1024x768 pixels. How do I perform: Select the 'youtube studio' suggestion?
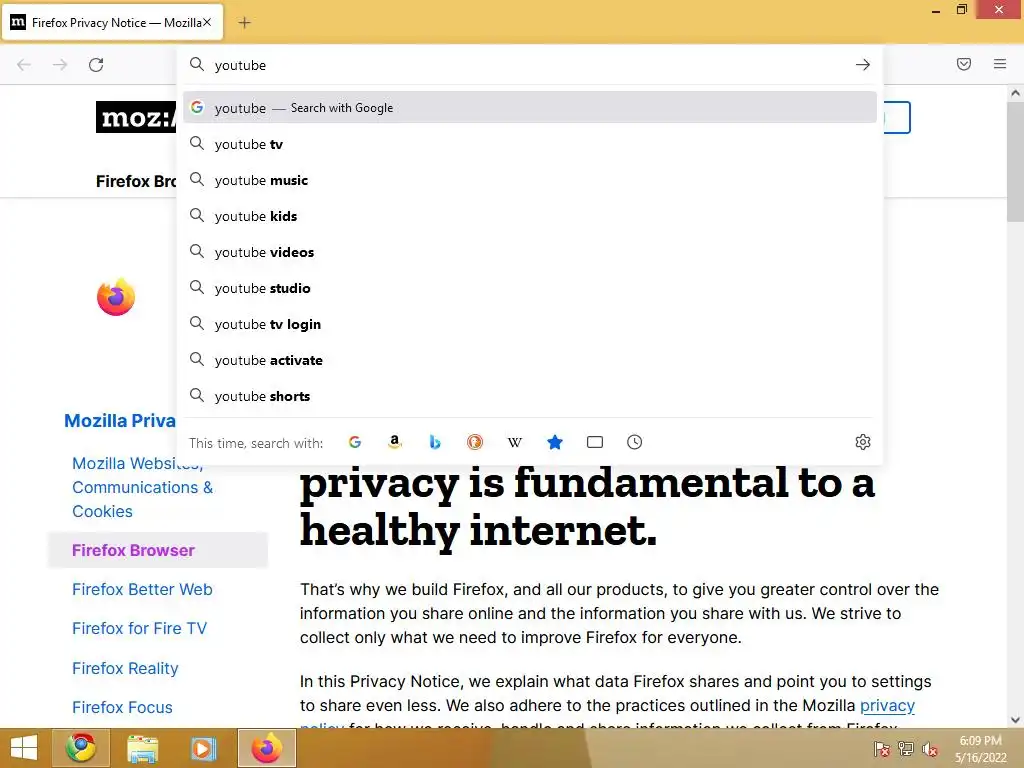pyautogui.click(x=530, y=288)
